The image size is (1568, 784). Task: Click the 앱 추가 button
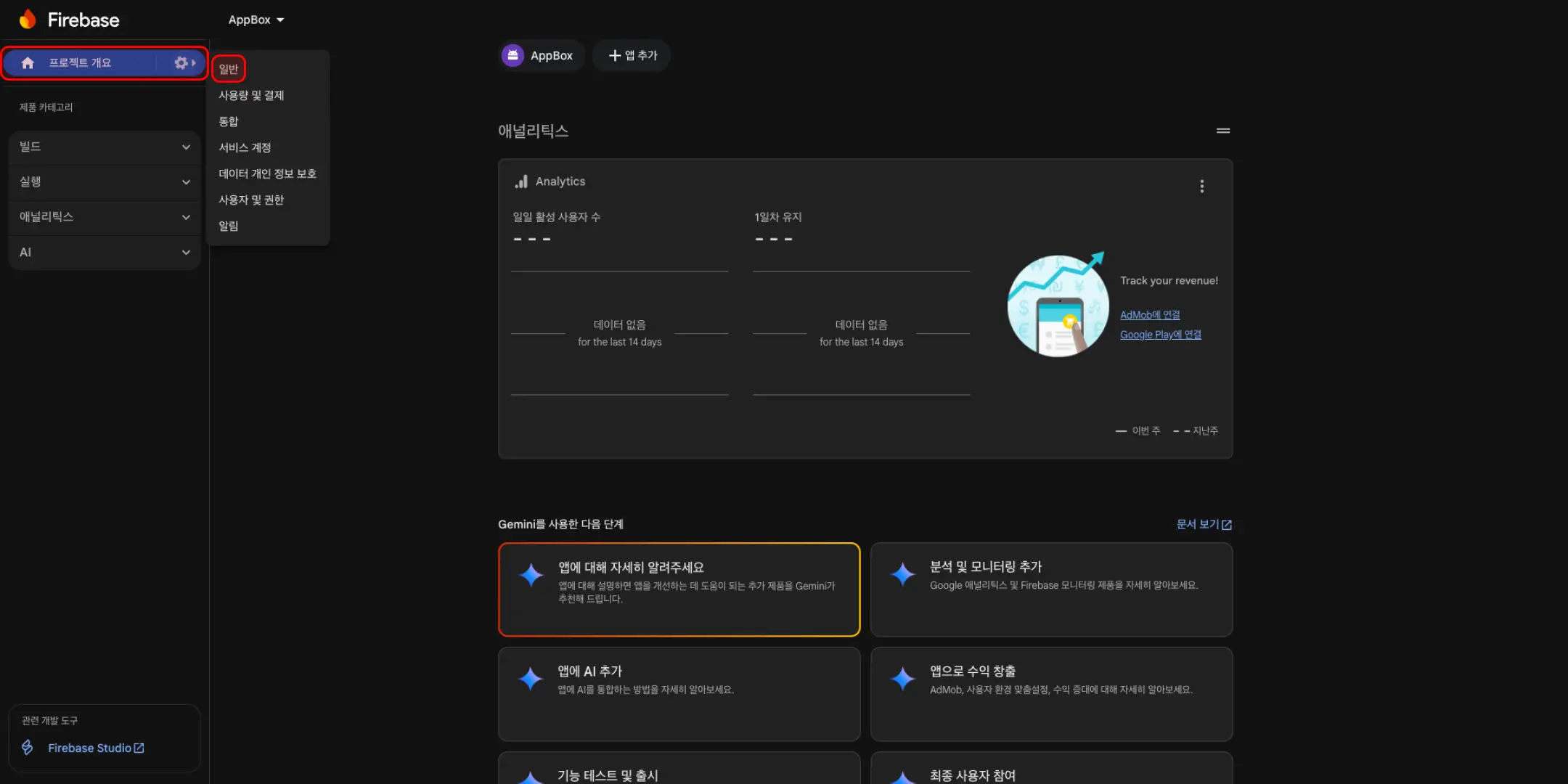[x=632, y=55]
